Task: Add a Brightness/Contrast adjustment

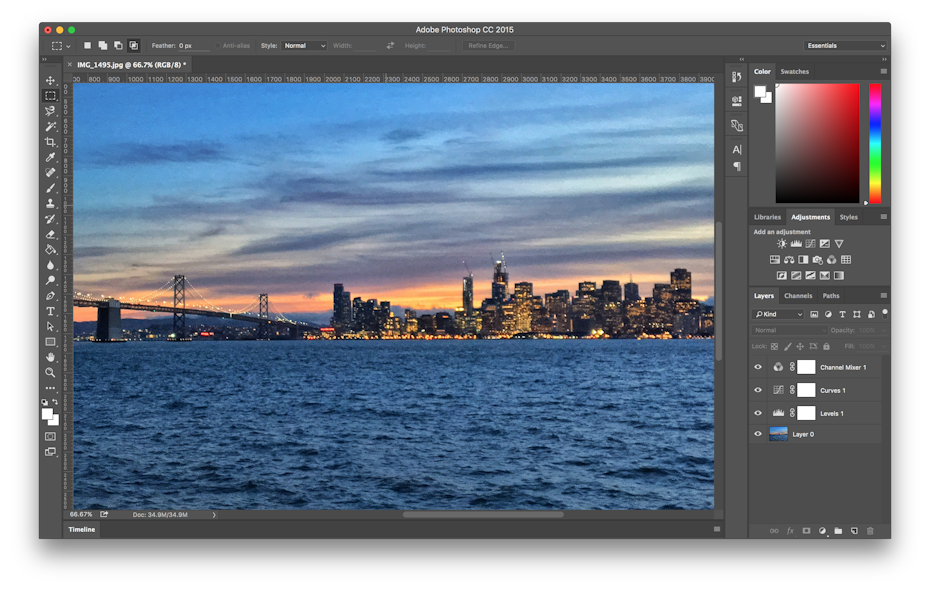Action: (x=782, y=244)
